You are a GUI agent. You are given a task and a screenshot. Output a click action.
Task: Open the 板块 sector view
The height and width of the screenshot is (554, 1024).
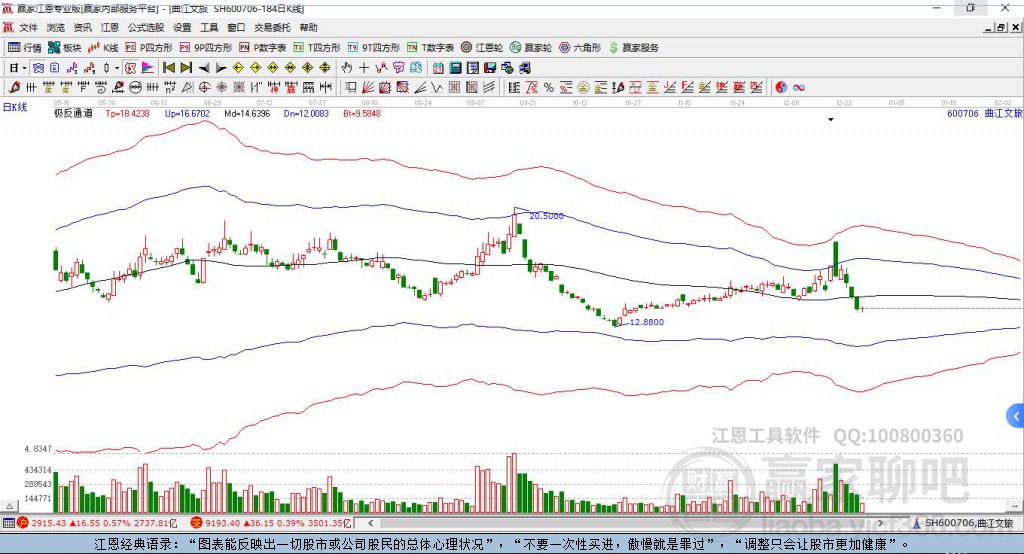64,48
